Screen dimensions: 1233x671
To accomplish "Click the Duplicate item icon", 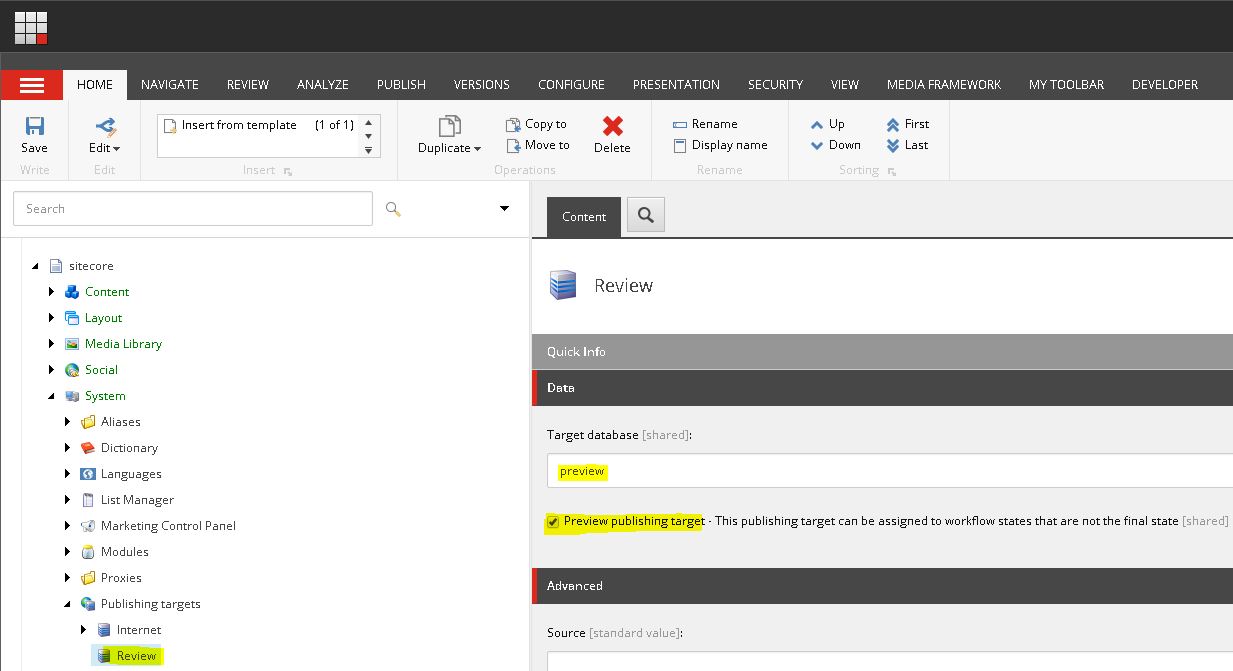I will click(449, 126).
